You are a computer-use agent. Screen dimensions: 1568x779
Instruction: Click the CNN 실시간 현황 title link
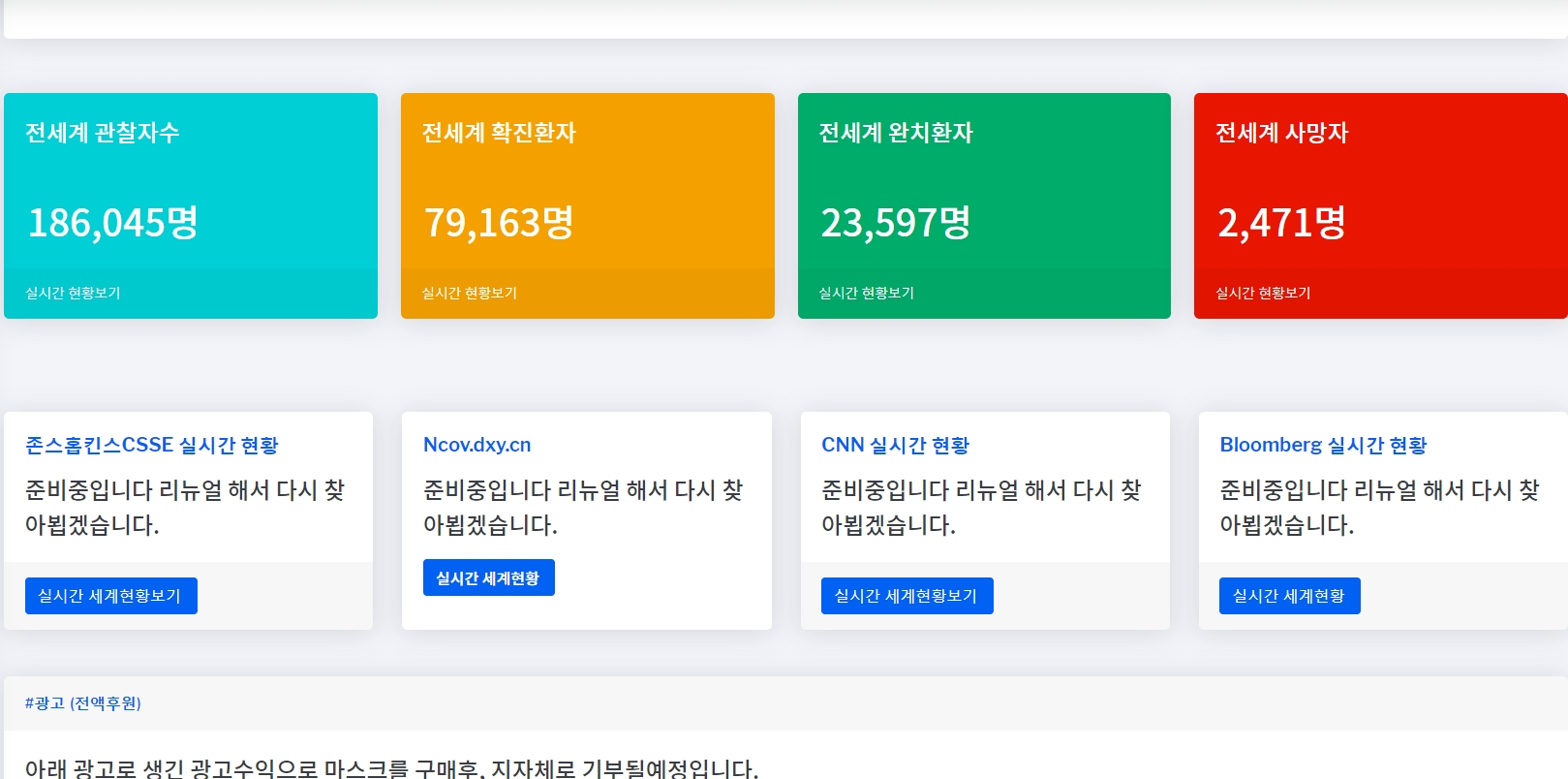[x=896, y=445]
